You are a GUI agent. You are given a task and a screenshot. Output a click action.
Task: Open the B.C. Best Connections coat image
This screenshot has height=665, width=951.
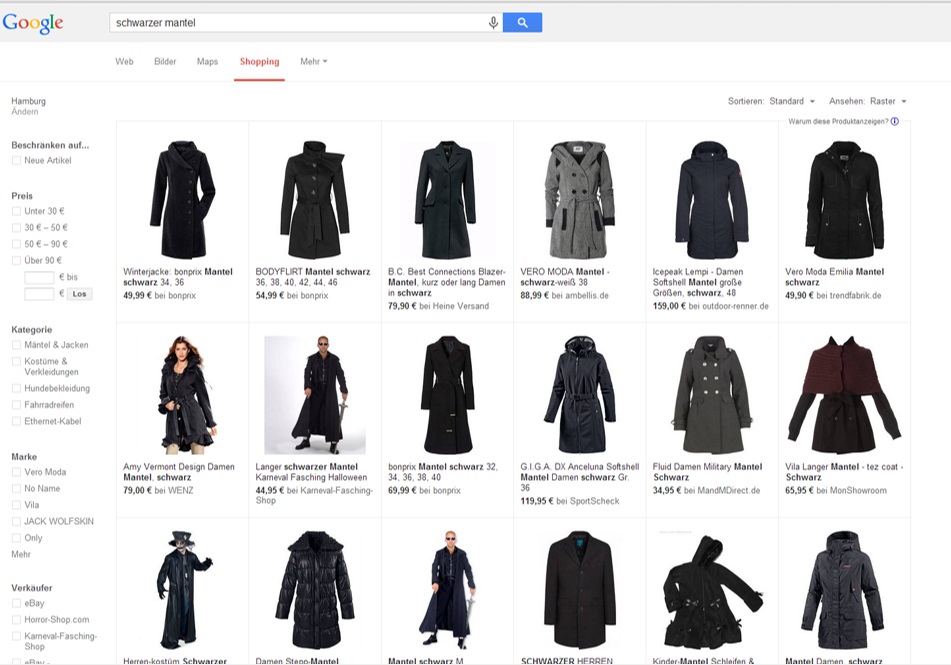click(447, 200)
